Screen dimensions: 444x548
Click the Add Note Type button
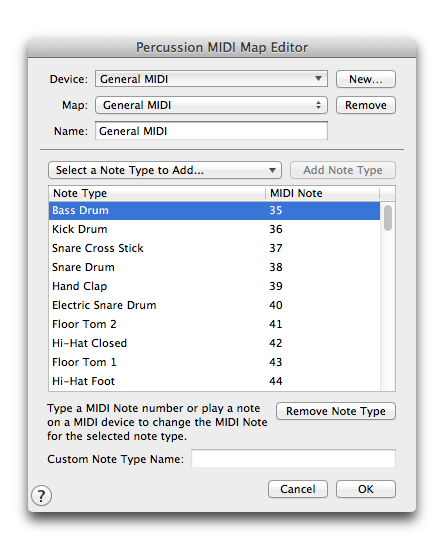(343, 170)
